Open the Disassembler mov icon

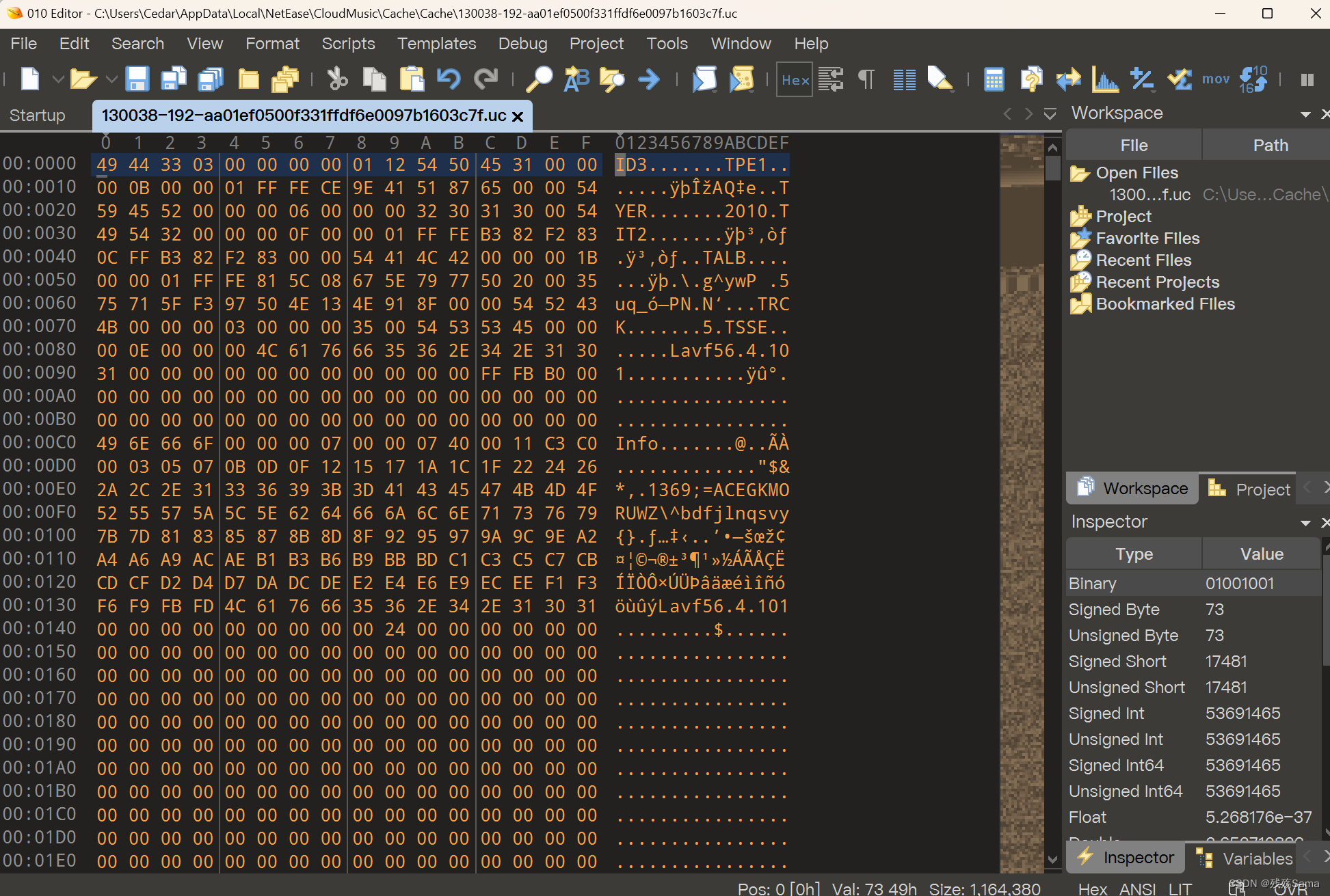[x=1216, y=79]
